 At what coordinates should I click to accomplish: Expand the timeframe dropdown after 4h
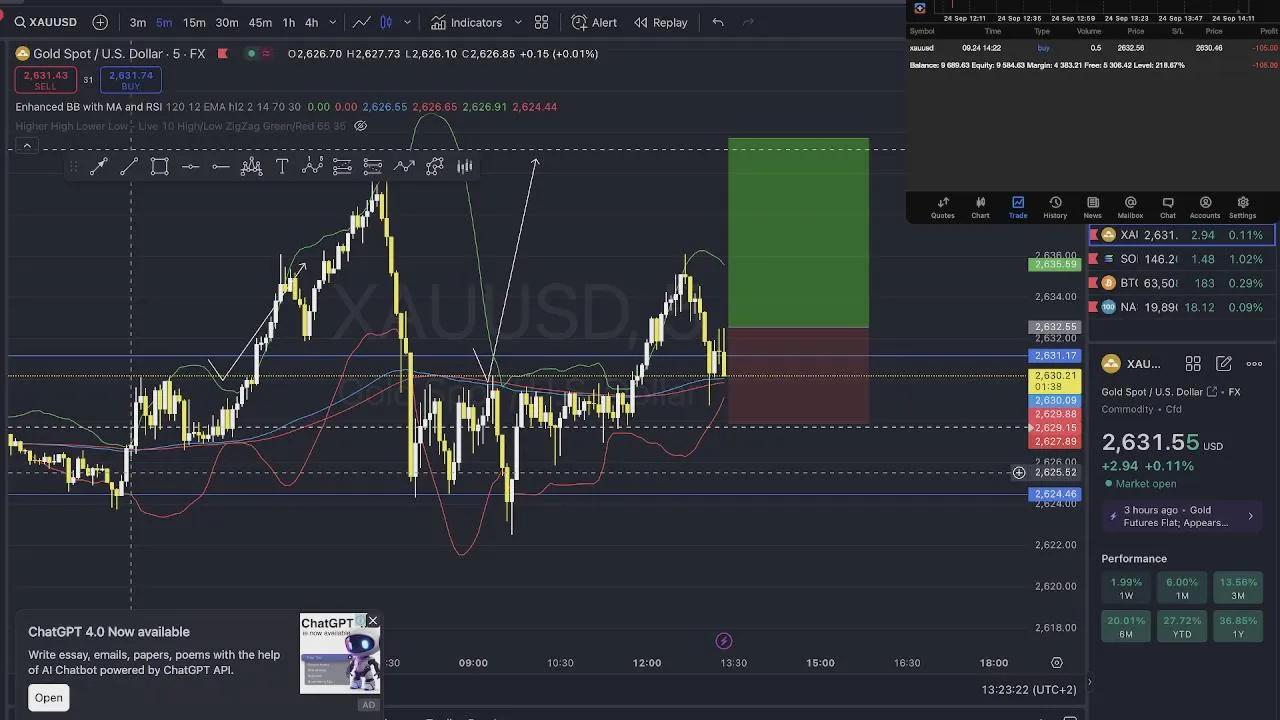(x=333, y=22)
